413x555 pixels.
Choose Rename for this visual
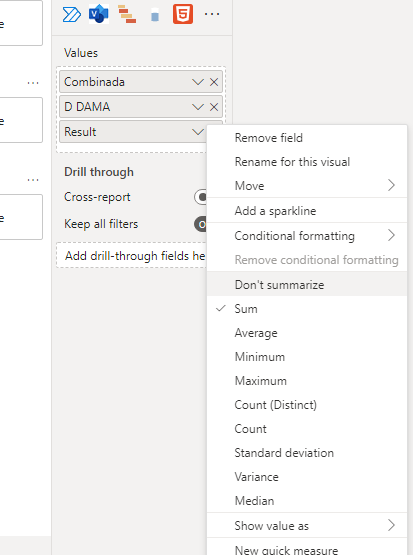coord(307,162)
